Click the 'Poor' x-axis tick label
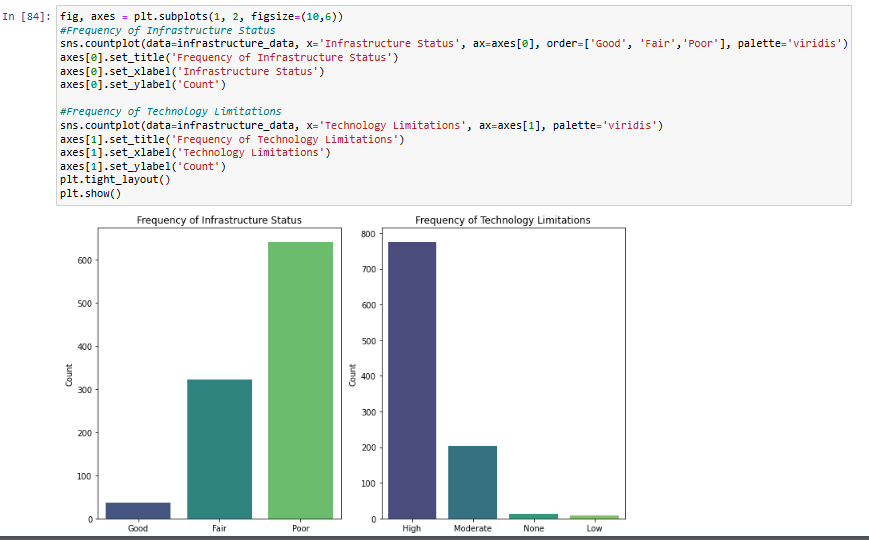 pyautogui.click(x=300, y=529)
